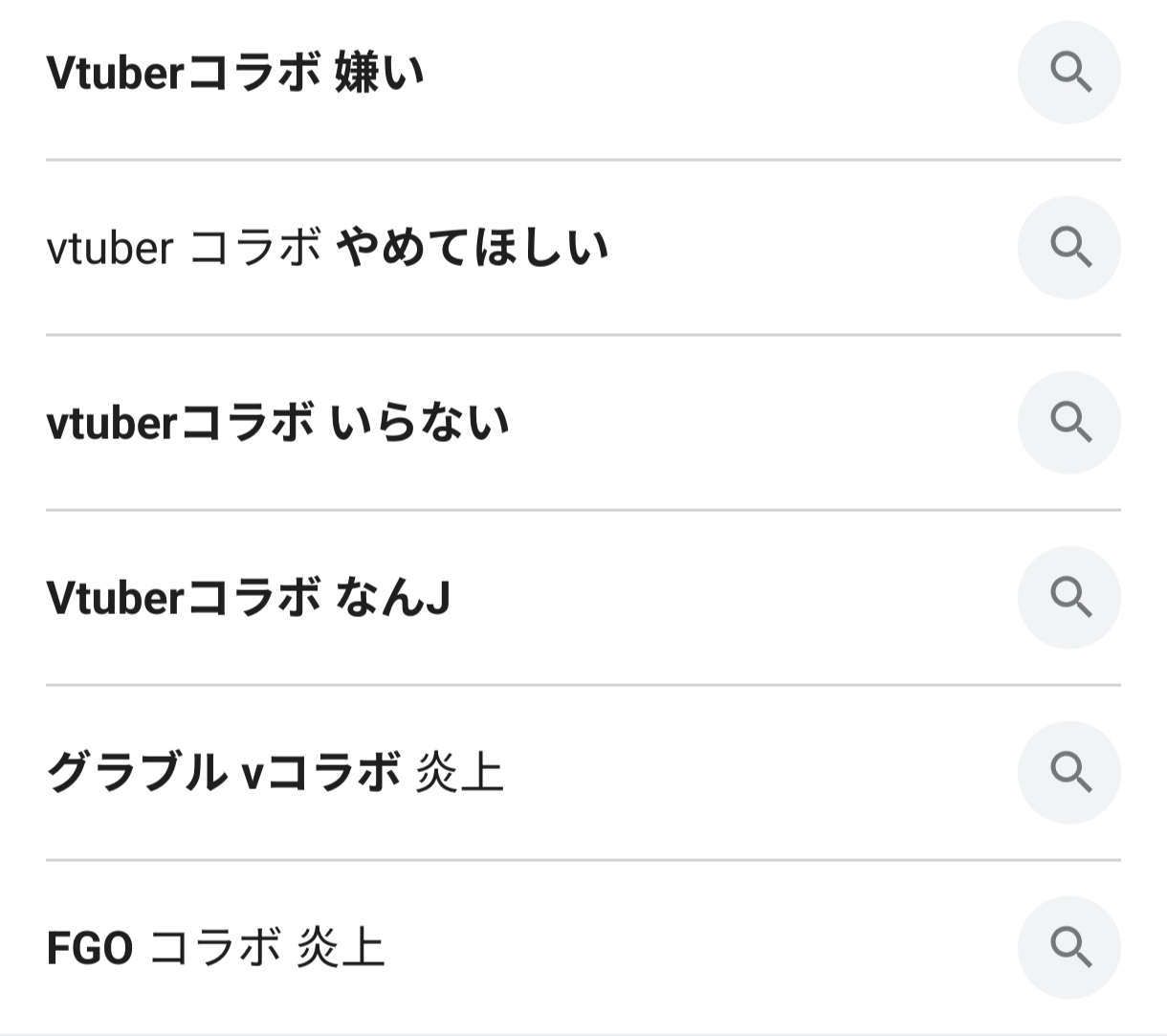Click '炎上' in the FGO suggestion row
Screen dimensions: 1167x1036
tap(341, 949)
